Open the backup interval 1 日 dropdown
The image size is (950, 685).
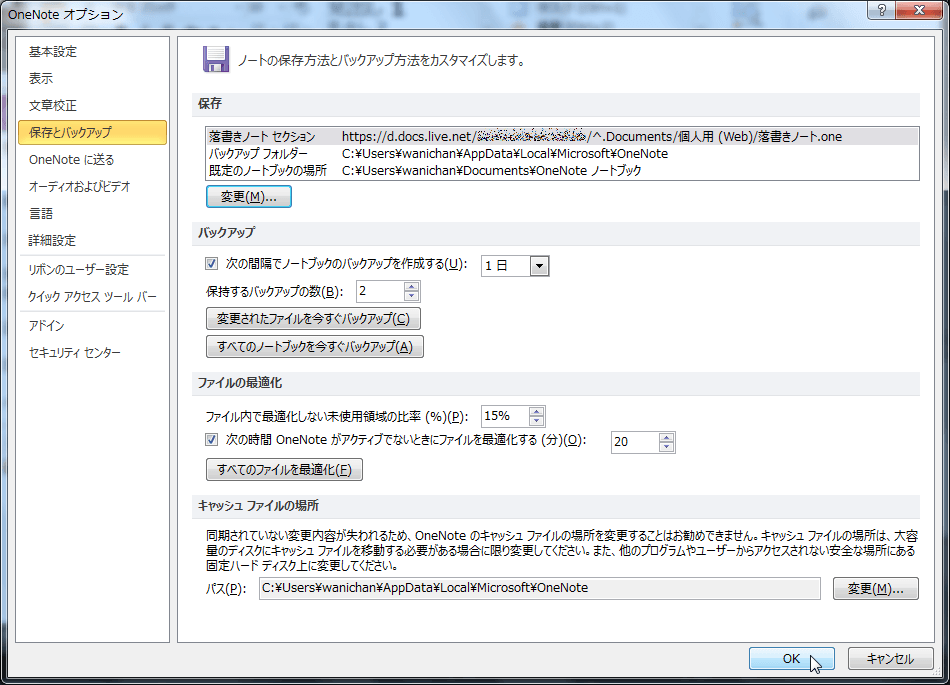(539, 266)
